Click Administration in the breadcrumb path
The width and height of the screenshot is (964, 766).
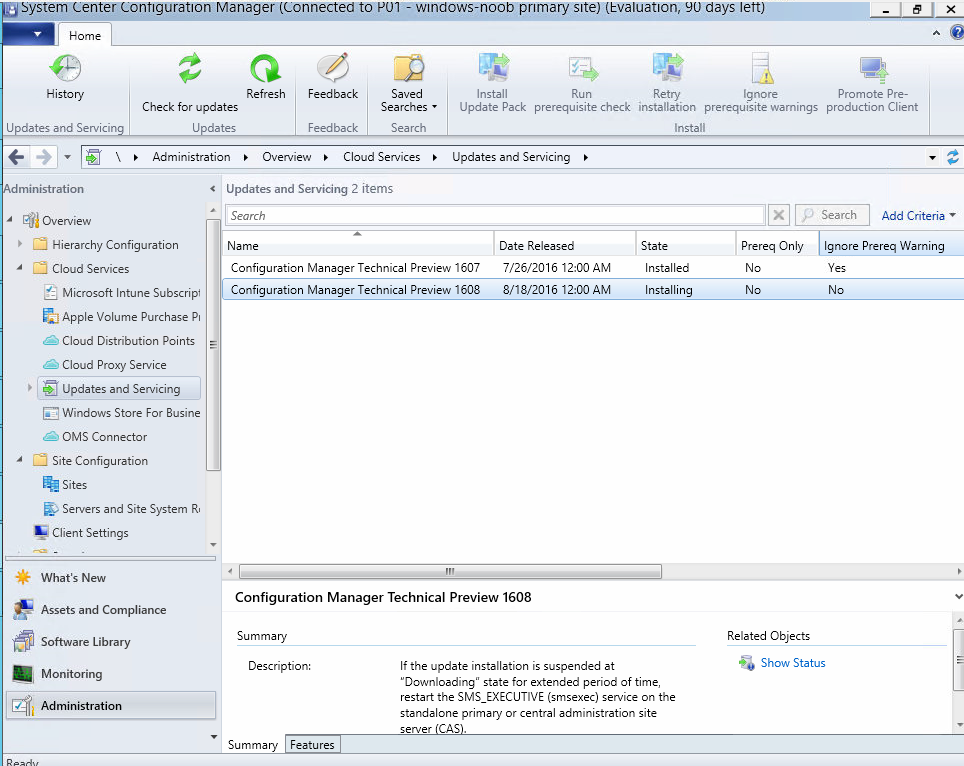pyautogui.click(x=191, y=157)
